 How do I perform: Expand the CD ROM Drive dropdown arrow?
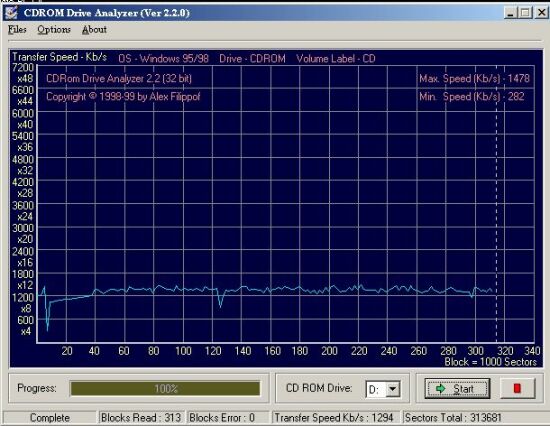click(393, 389)
